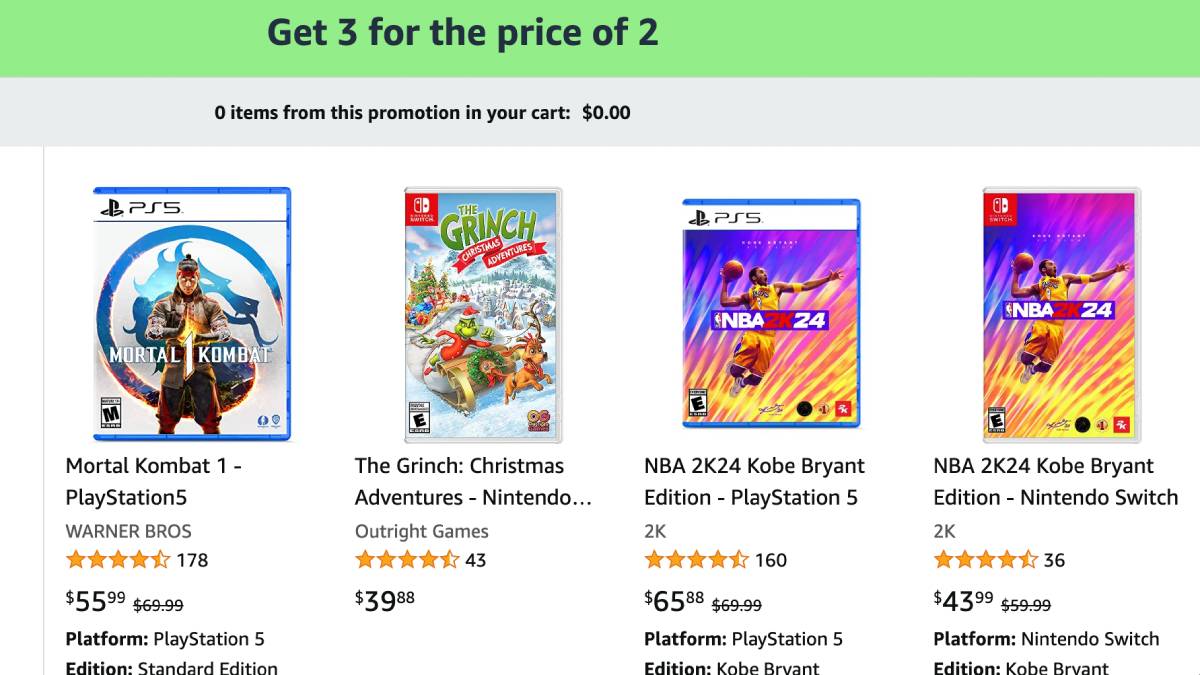The height and width of the screenshot is (675, 1200).
Task: Open the 178 reviews for Mortal Kombat 1
Action: [x=192, y=560]
